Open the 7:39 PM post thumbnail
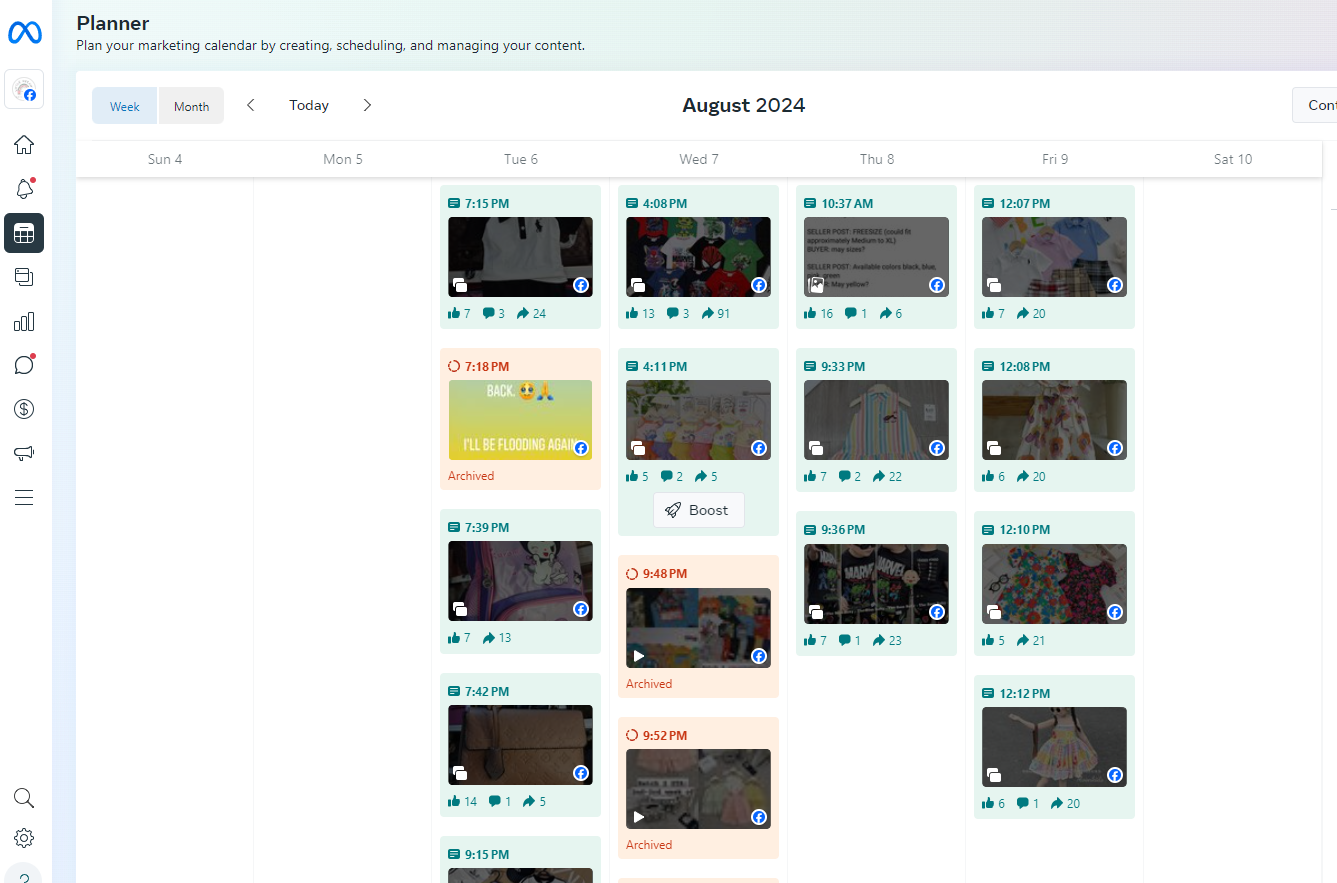 pos(520,581)
